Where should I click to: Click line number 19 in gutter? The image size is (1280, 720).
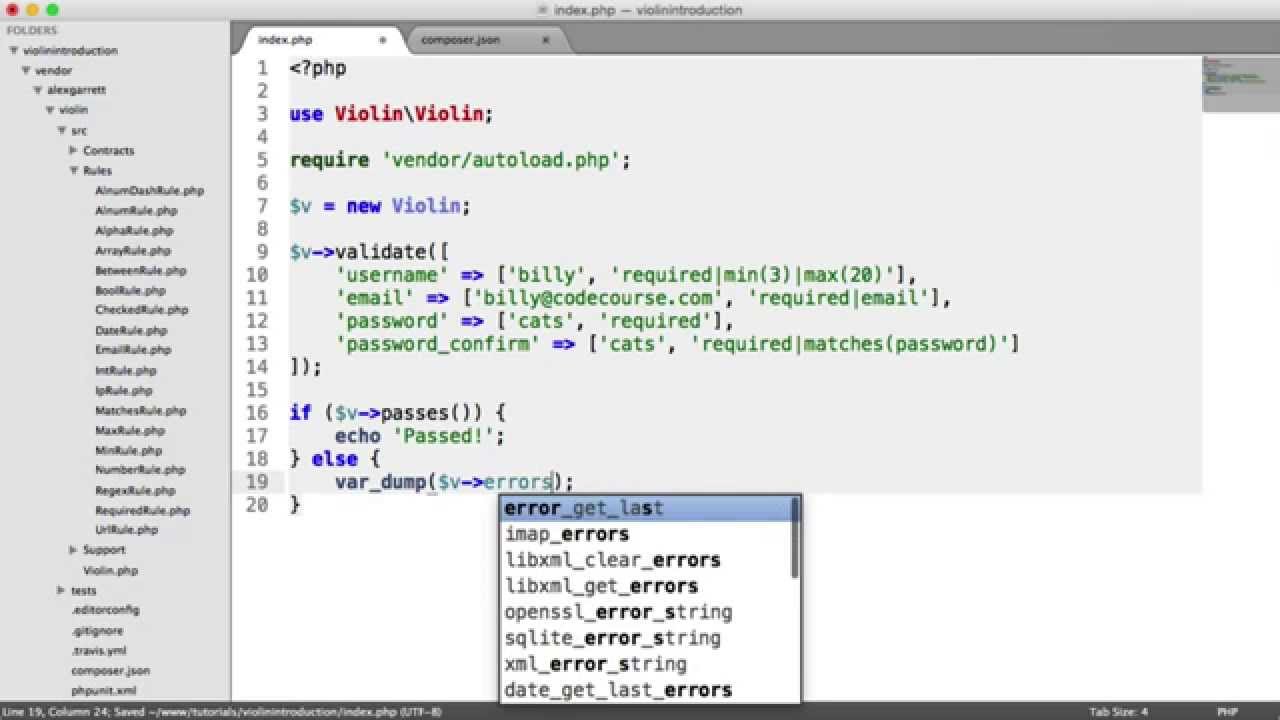click(x=257, y=482)
